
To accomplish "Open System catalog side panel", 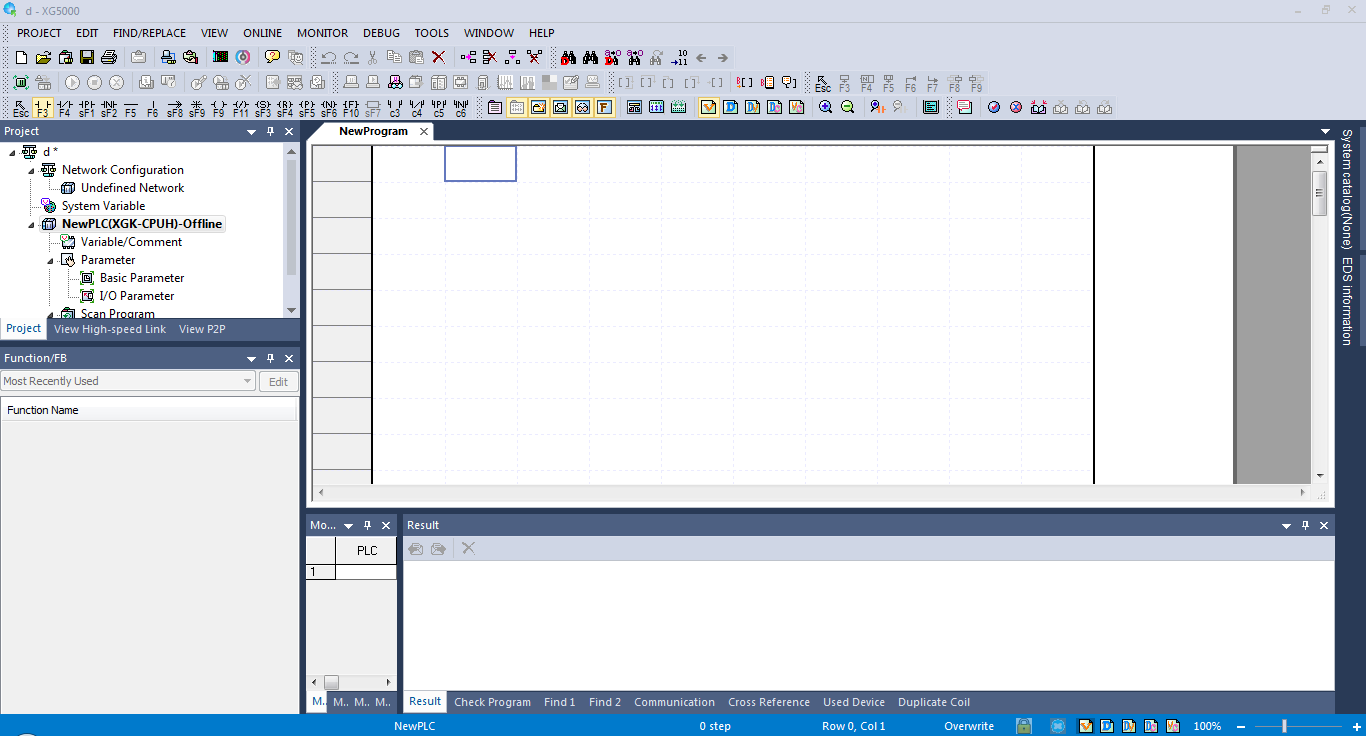I will [1346, 188].
